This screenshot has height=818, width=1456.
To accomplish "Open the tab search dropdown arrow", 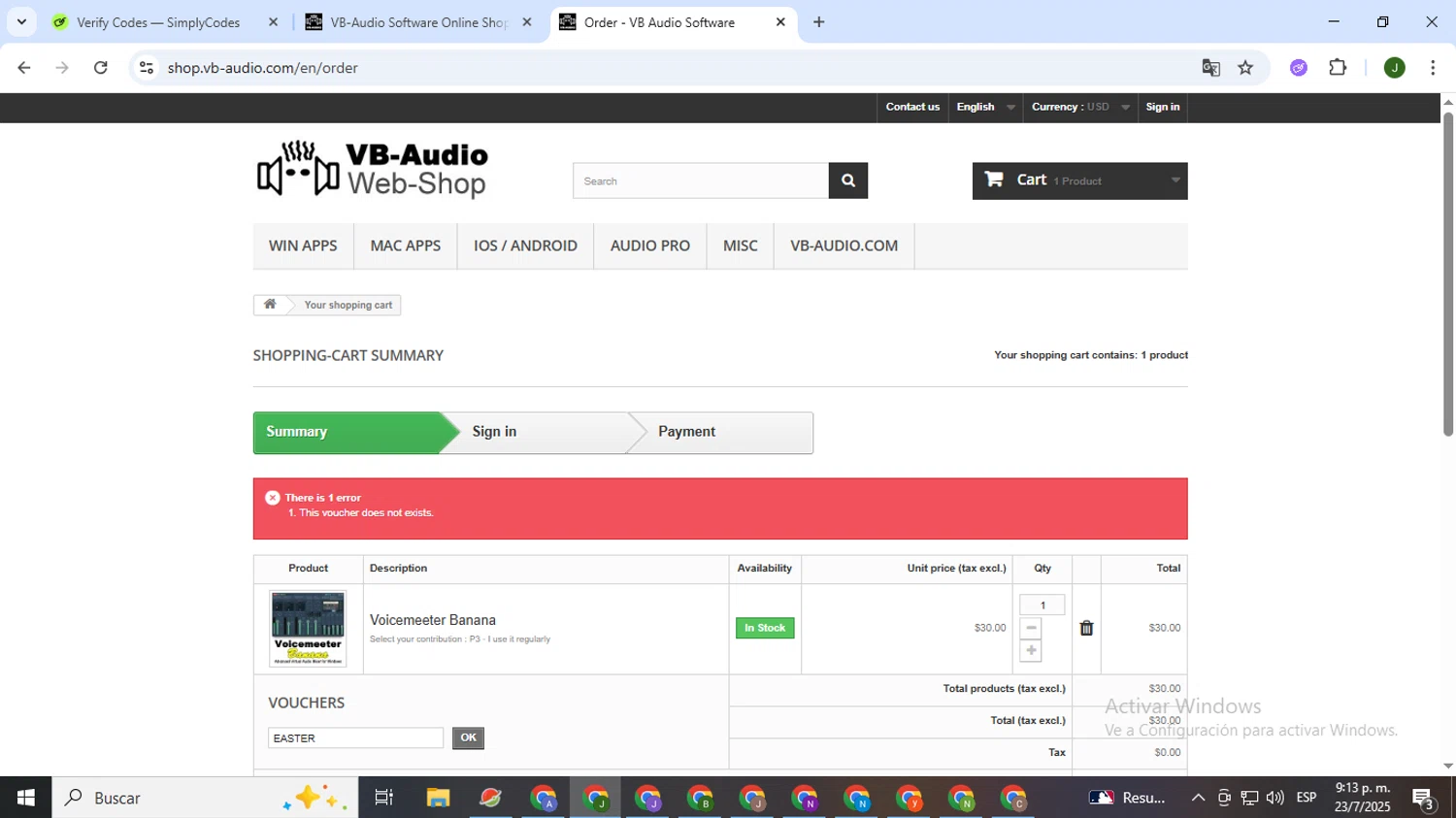I will (21, 22).
